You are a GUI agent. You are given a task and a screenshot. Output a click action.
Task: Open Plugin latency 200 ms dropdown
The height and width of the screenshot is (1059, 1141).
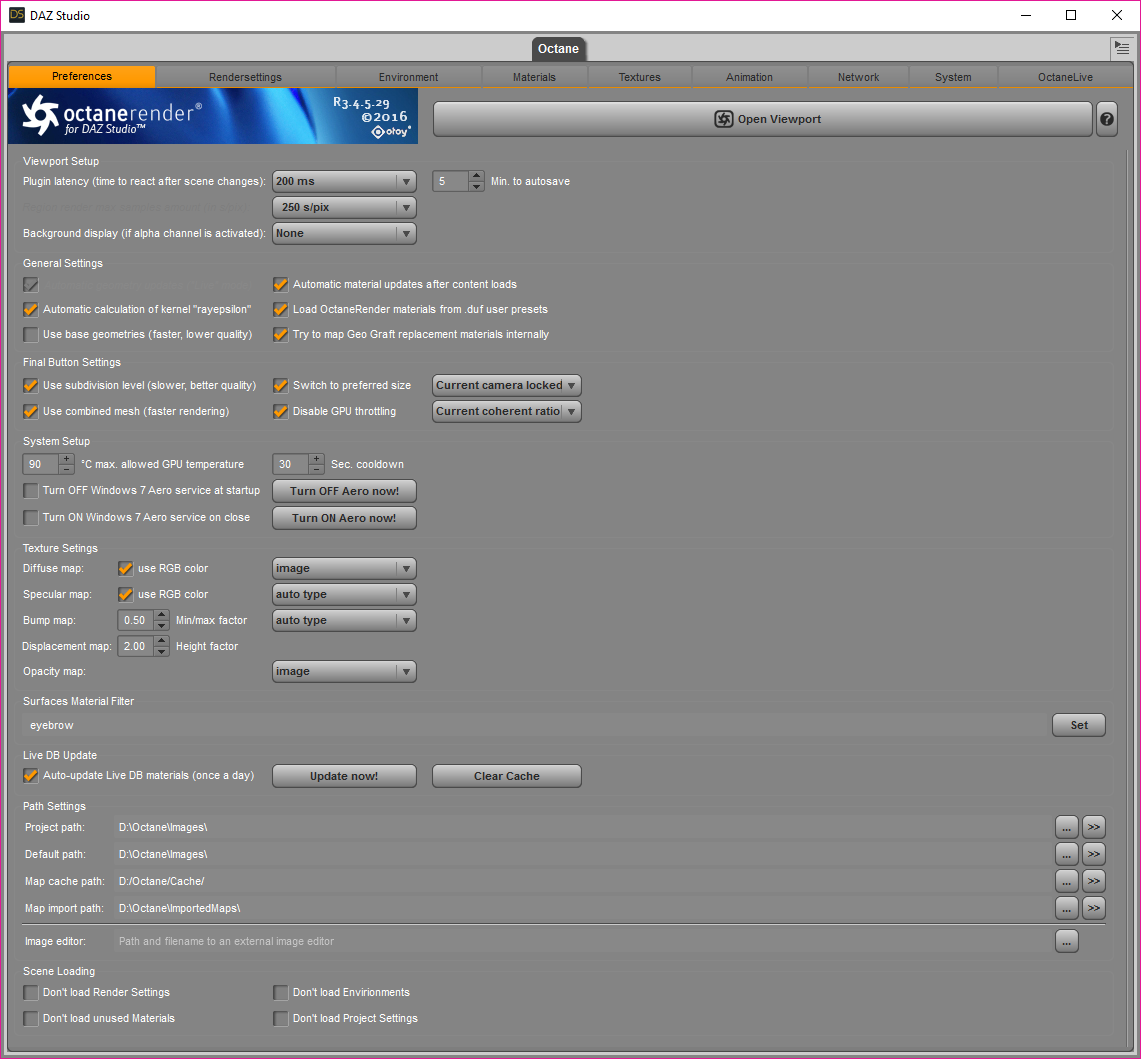(x=344, y=181)
